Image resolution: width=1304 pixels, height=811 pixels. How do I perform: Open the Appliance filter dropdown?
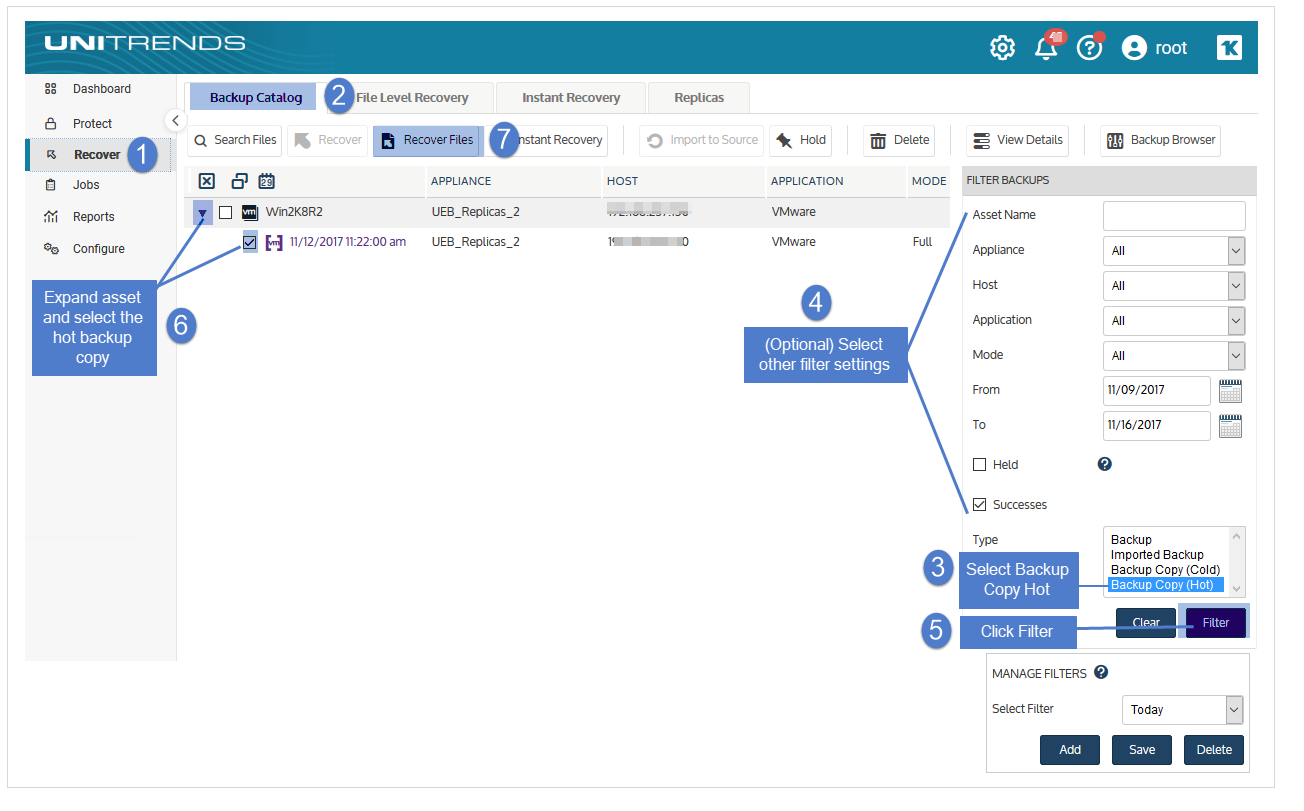1174,250
